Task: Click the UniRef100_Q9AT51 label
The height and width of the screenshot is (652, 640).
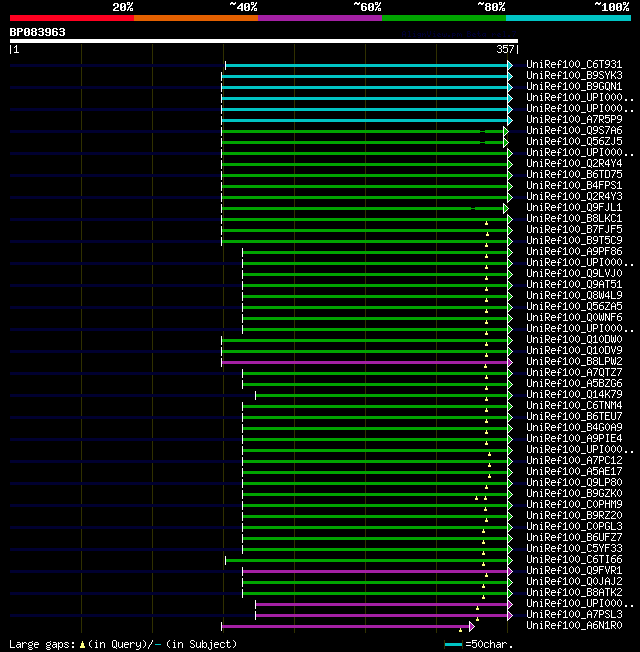Action: point(574,284)
